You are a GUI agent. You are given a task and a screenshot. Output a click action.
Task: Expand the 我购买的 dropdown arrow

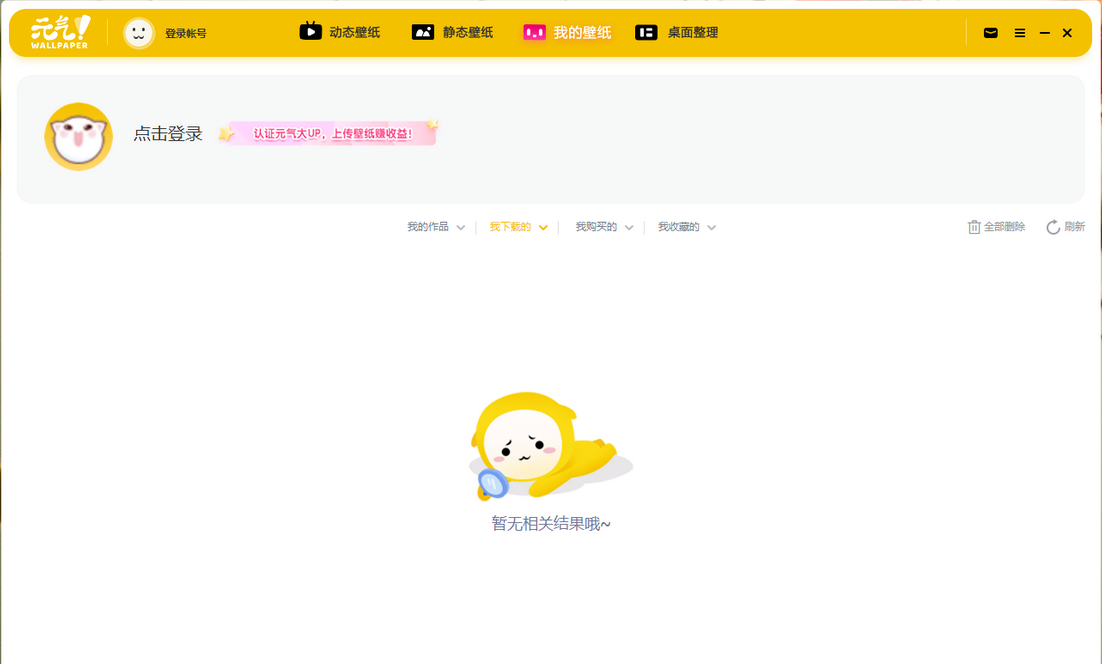[629, 228]
